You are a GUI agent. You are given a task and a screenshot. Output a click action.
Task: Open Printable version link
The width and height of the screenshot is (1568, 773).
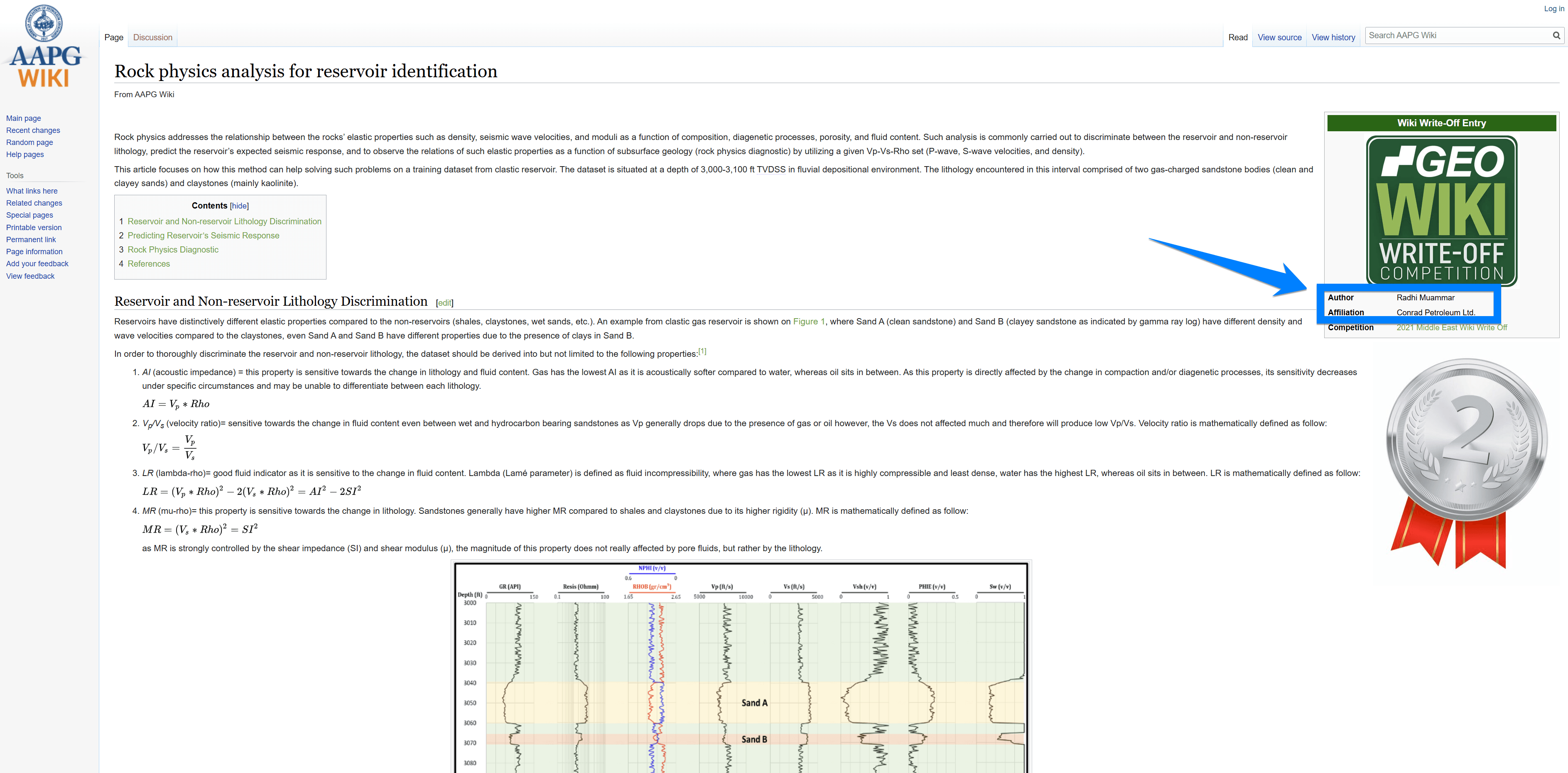34,228
